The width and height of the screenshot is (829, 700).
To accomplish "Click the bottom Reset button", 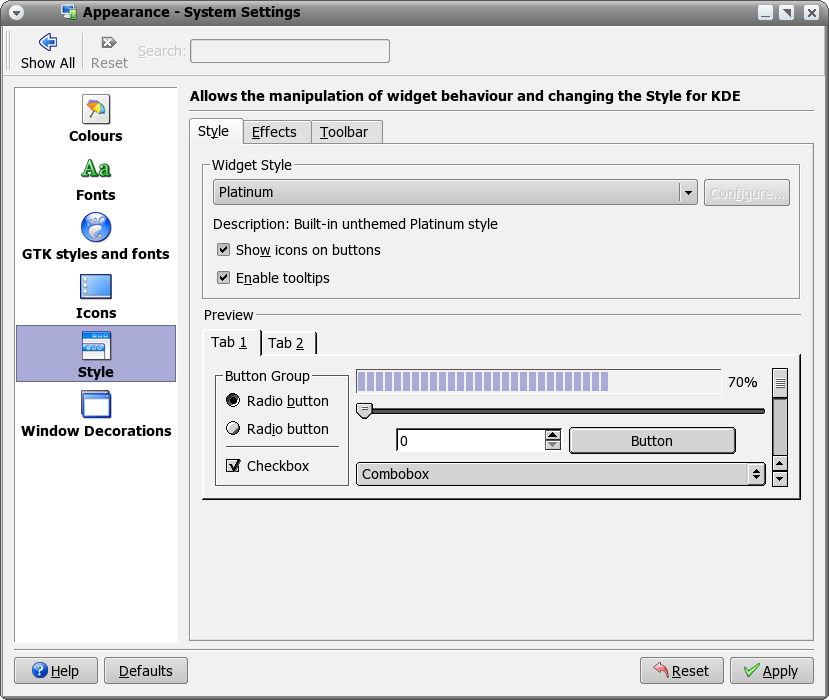I will [681, 670].
